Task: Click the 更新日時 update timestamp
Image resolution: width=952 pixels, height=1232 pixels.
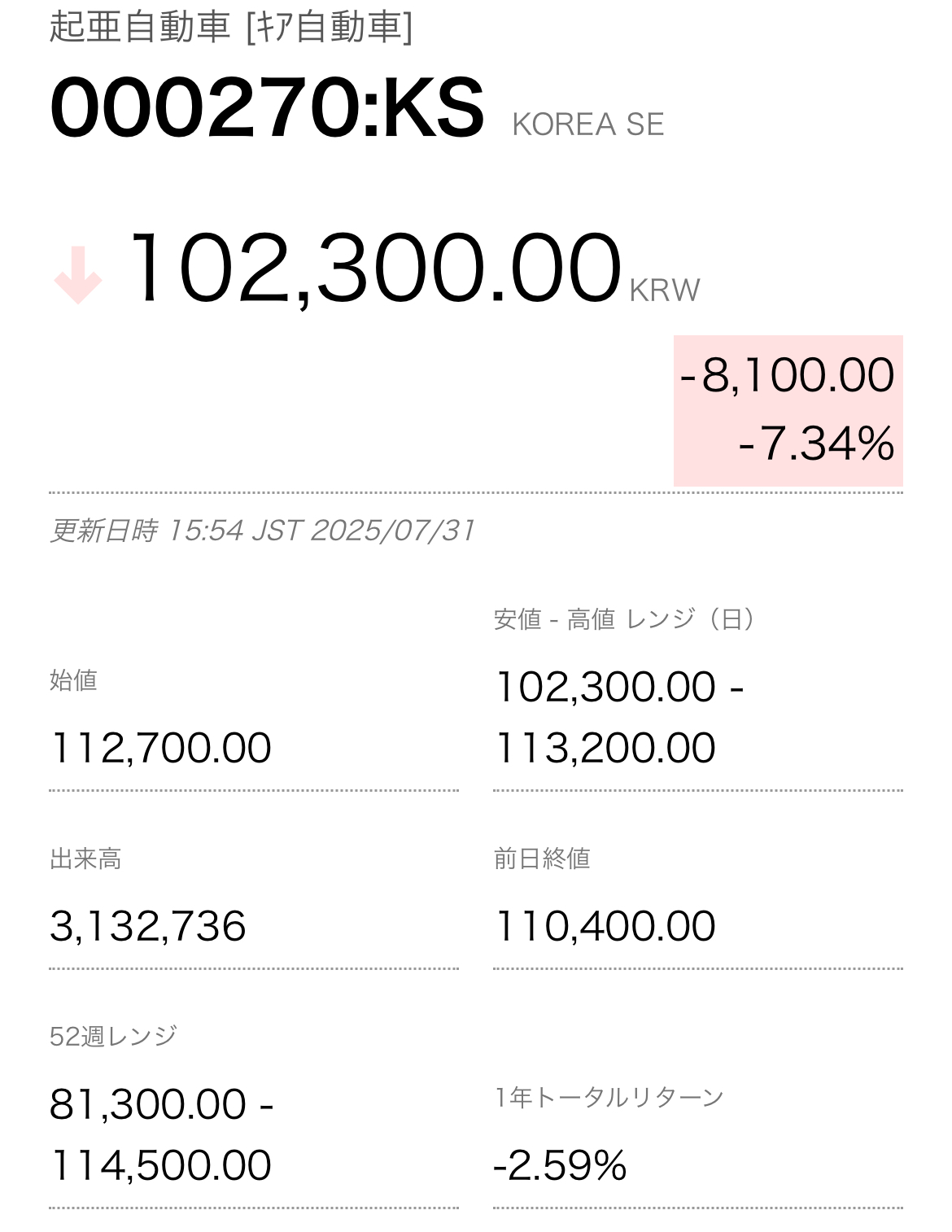Action: pyautogui.click(x=262, y=531)
